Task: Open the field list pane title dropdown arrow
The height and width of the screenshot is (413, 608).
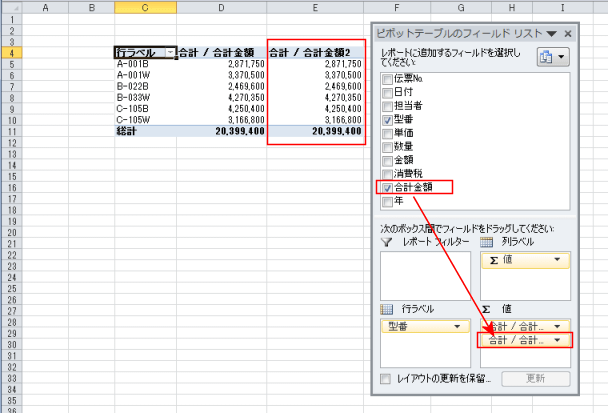Action: tap(551, 34)
